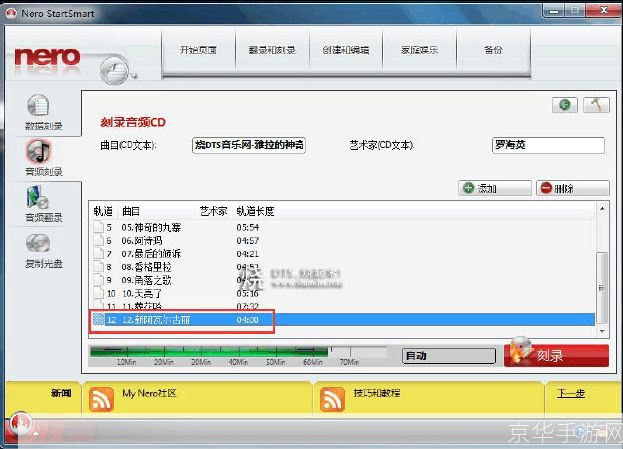
Task: Click the track list scrollbar thumb
Action: 602,288
